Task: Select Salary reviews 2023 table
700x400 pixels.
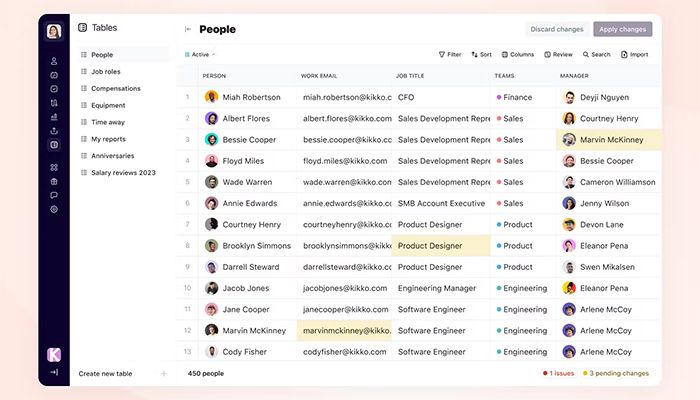Action: click(124, 173)
